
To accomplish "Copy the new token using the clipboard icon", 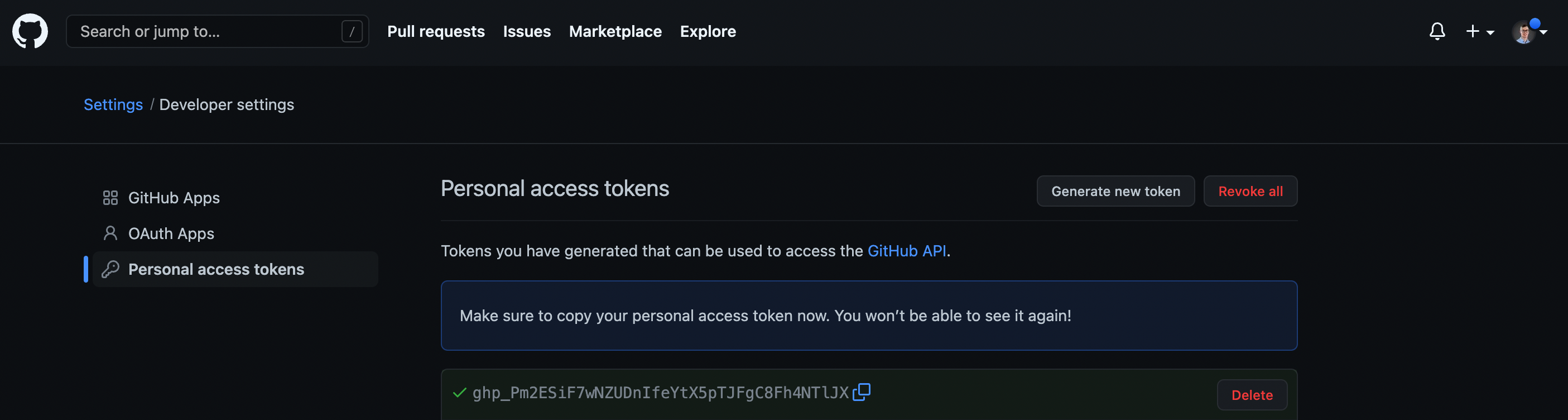I will [862, 392].
